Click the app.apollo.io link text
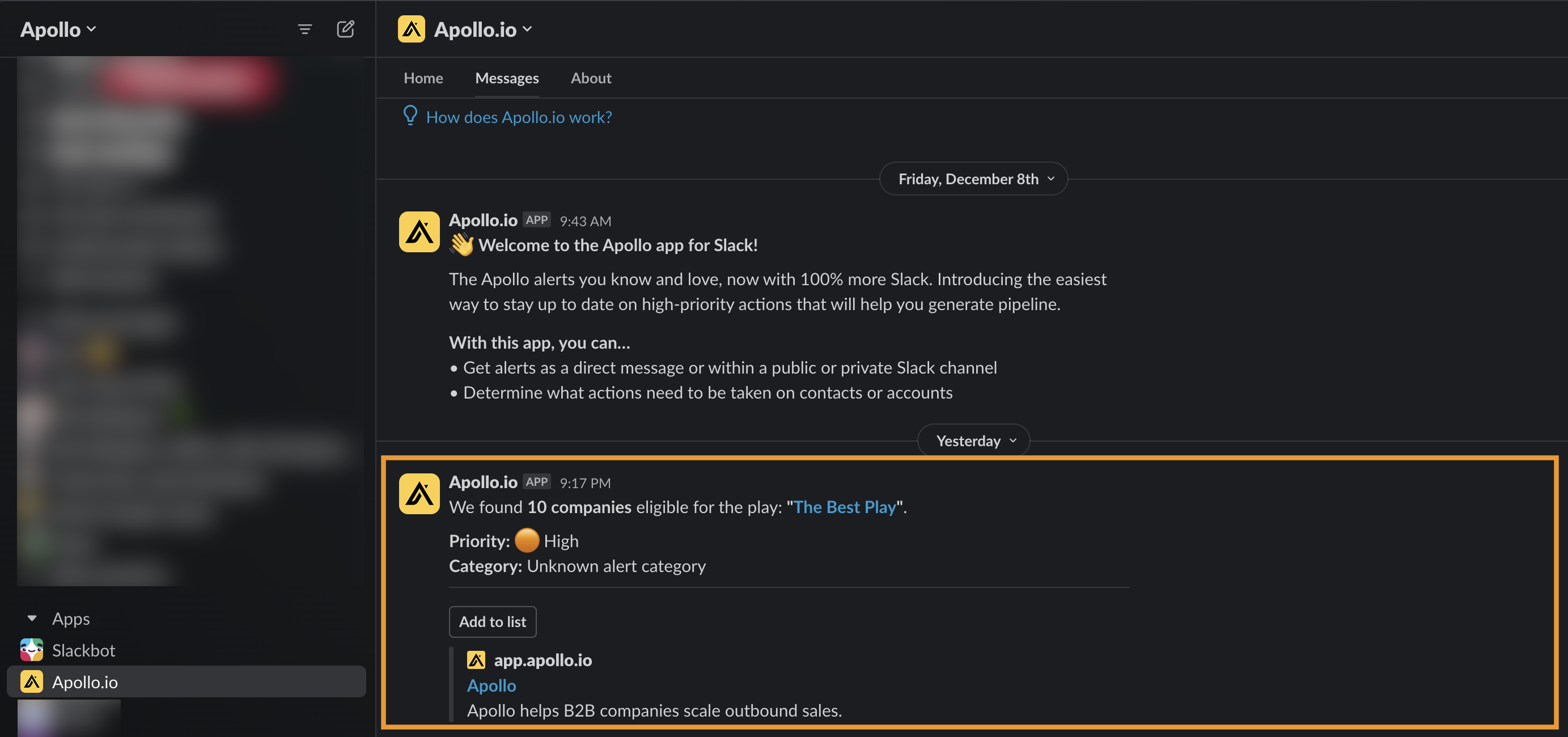Image resolution: width=1568 pixels, height=737 pixels. pyautogui.click(x=543, y=660)
